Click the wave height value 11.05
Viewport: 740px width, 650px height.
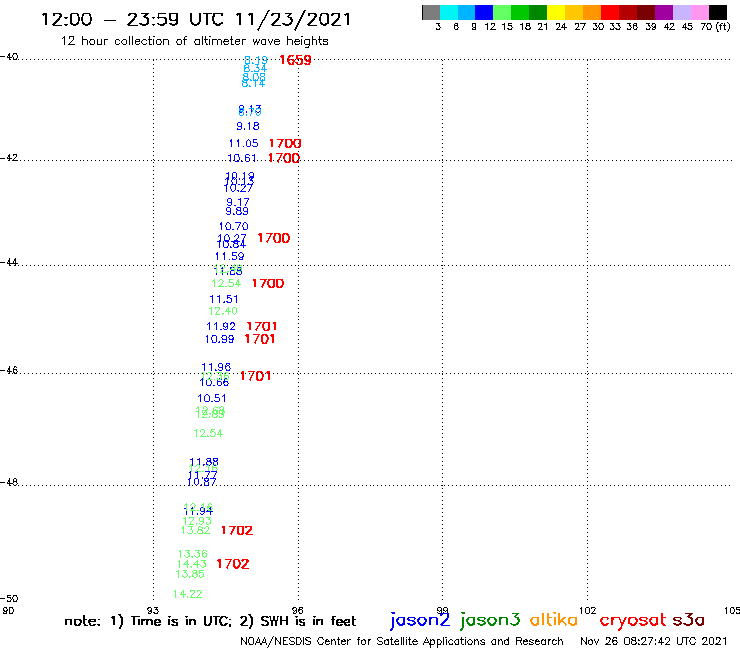pyautogui.click(x=244, y=143)
